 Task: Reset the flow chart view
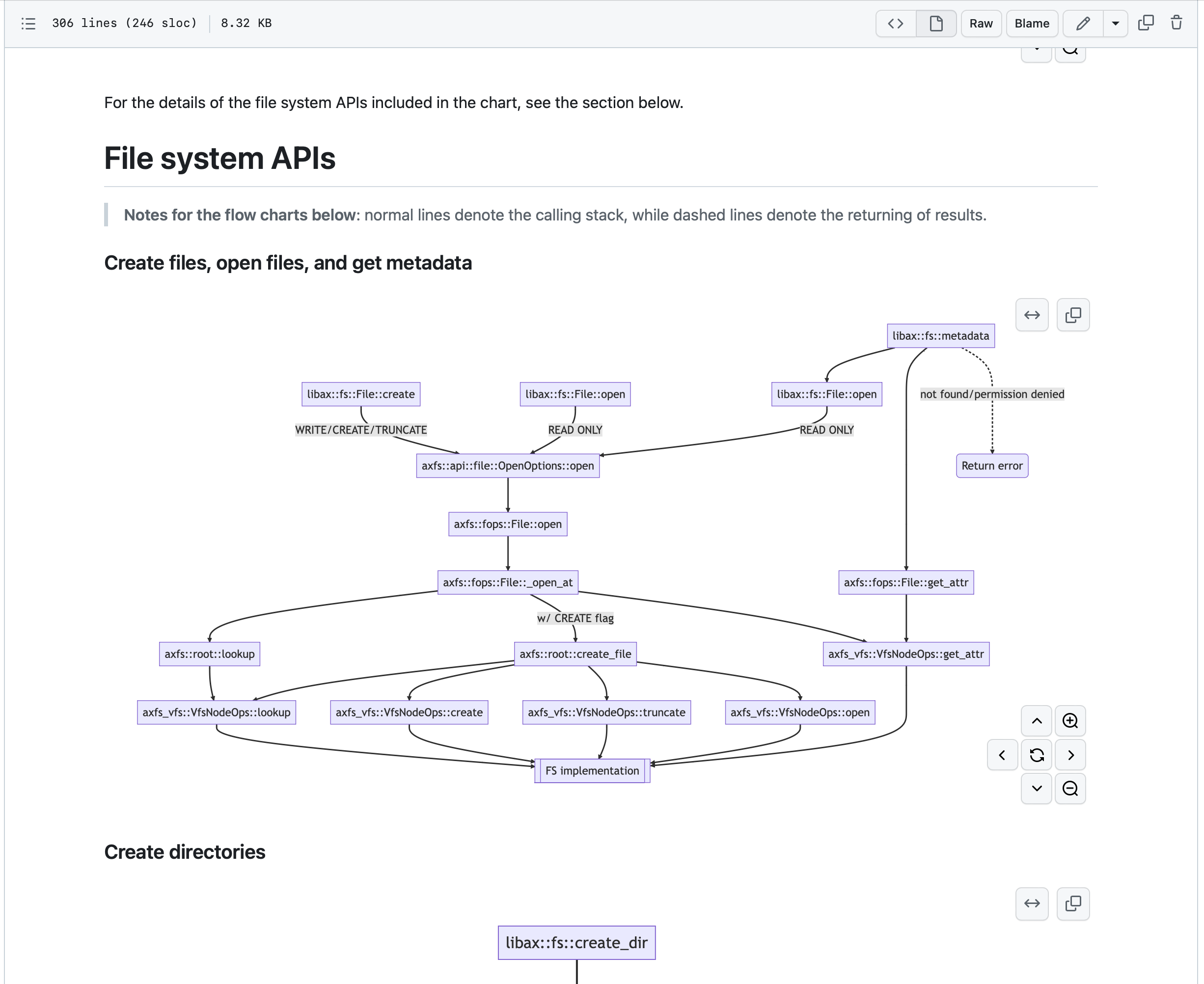point(1036,754)
